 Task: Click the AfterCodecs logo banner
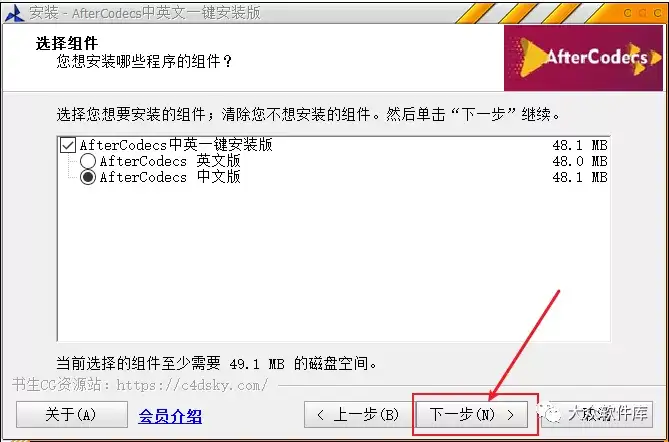[x=583, y=58]
